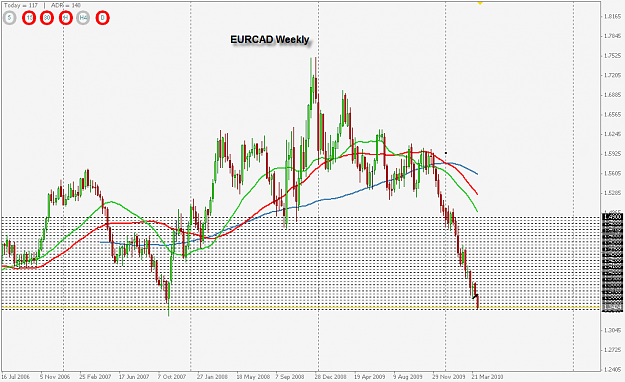
Task: Click the "27 Jan 2008" date label
Action: (212, 376)
